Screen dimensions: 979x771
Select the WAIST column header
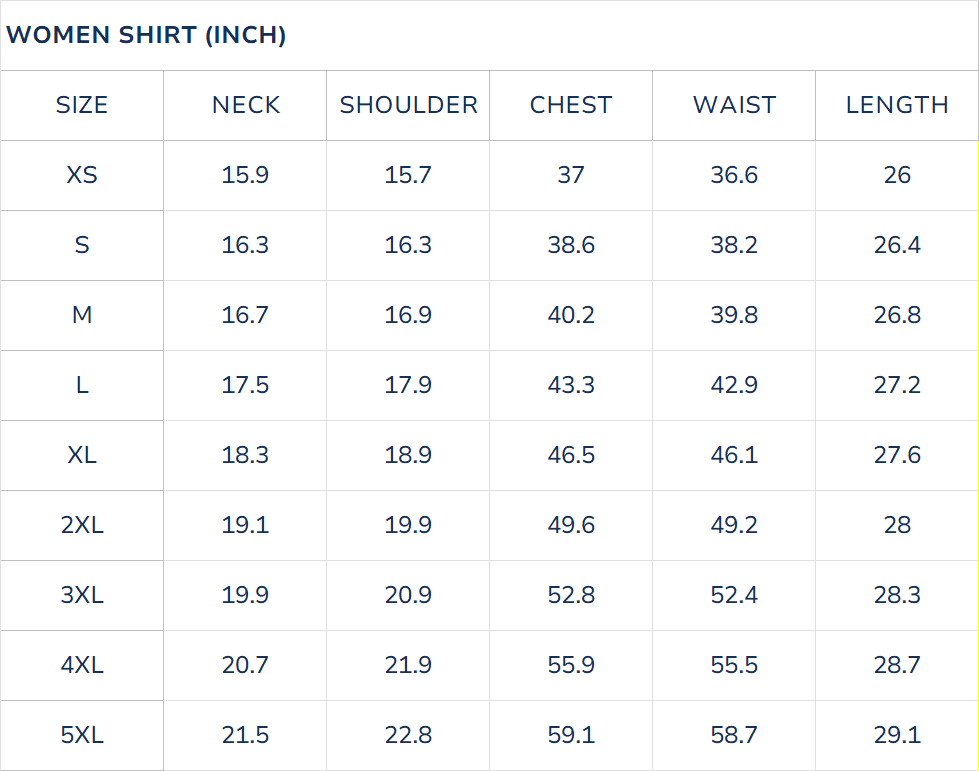click(x=734, y=105)
